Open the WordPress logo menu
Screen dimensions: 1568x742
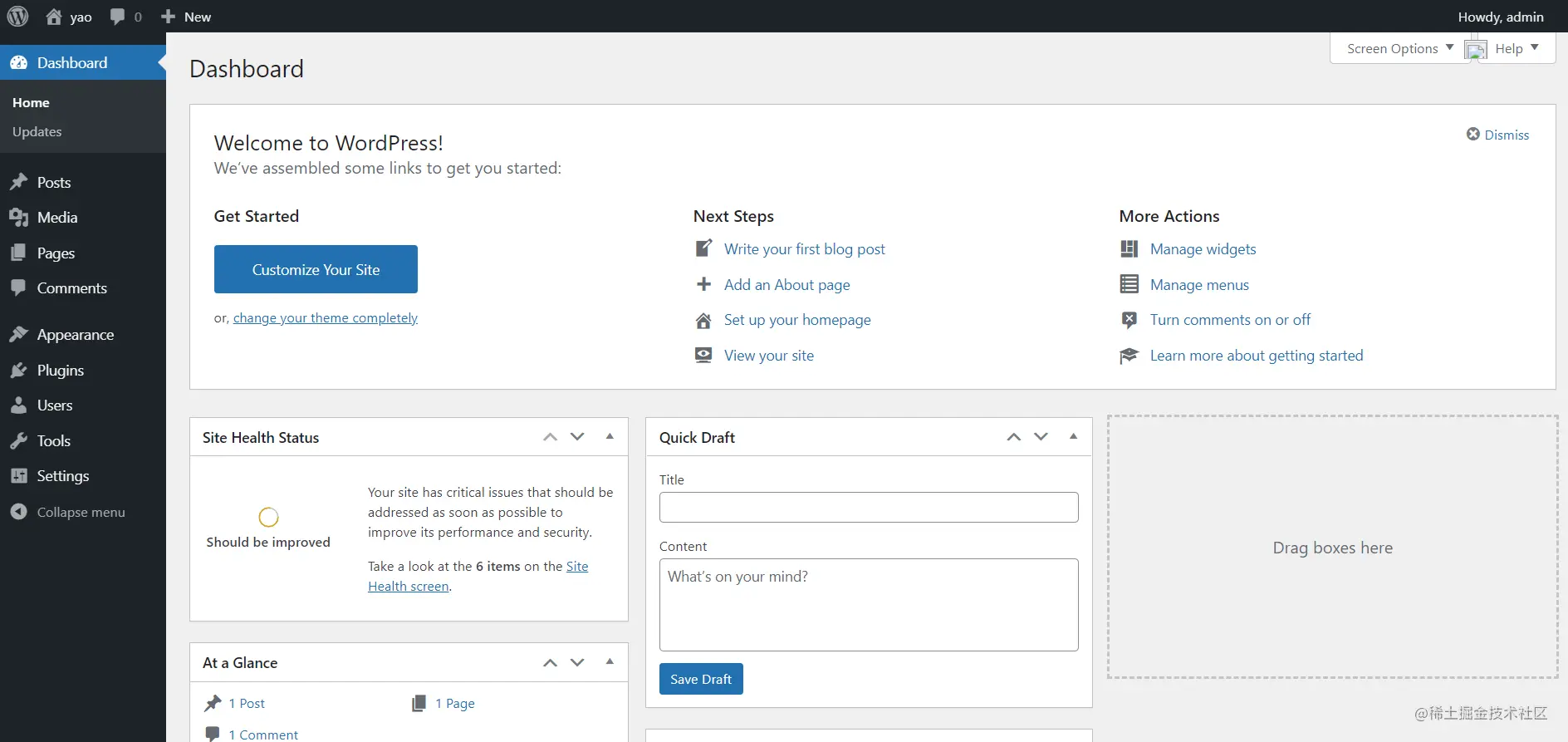point(17,17)
